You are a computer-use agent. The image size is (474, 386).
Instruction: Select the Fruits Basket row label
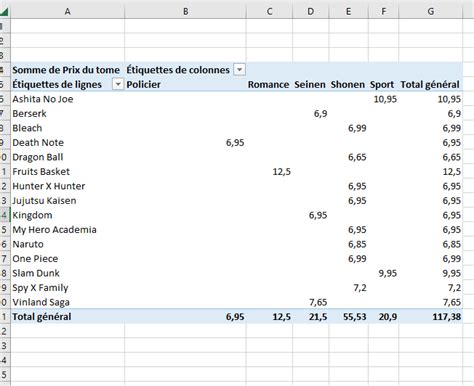click(41, 172)
